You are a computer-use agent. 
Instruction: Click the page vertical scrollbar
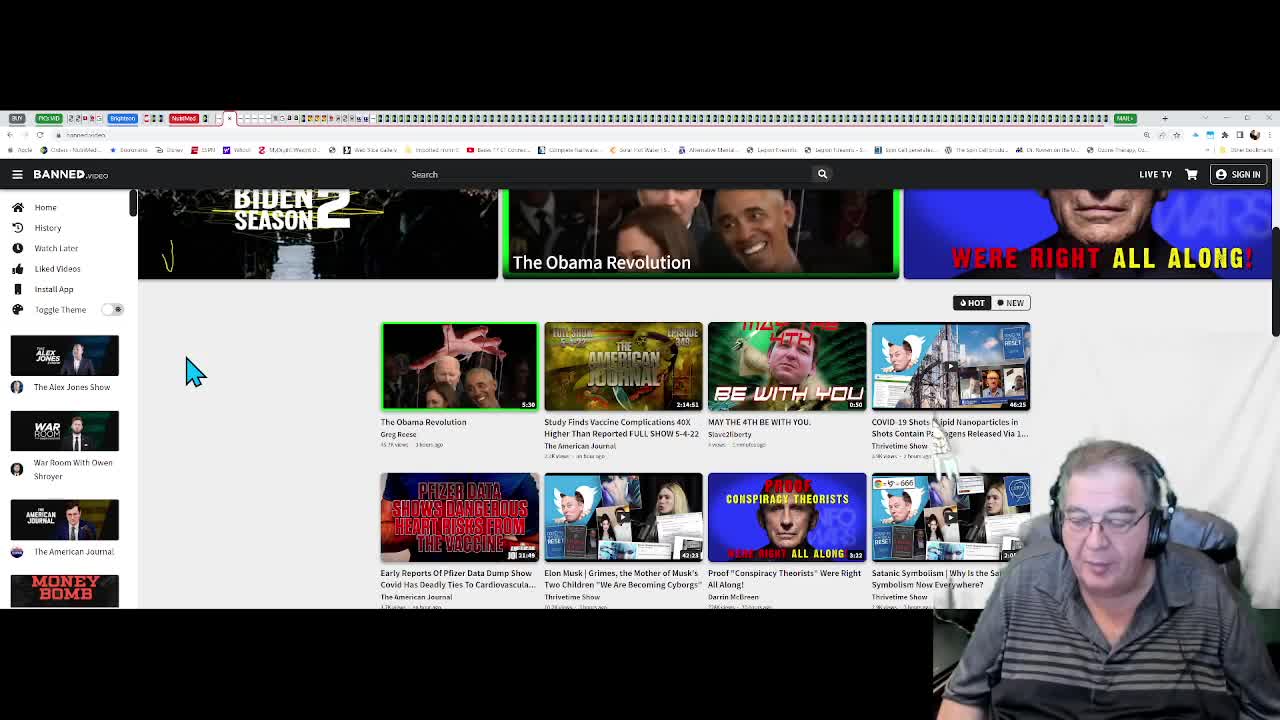[1275, 282]
